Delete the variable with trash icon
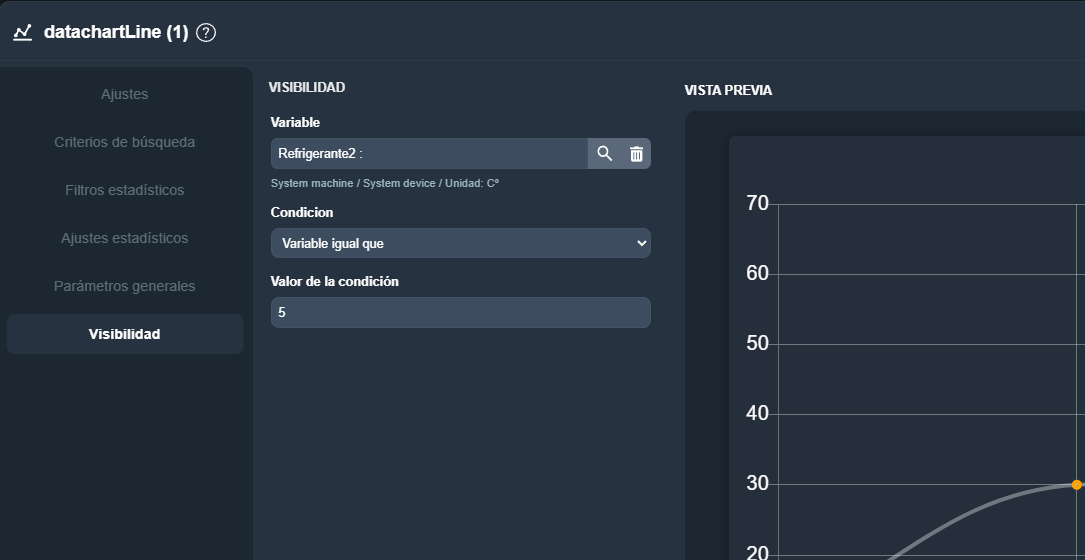Viewport: 1085px width, 560px height. click(636, 154)
